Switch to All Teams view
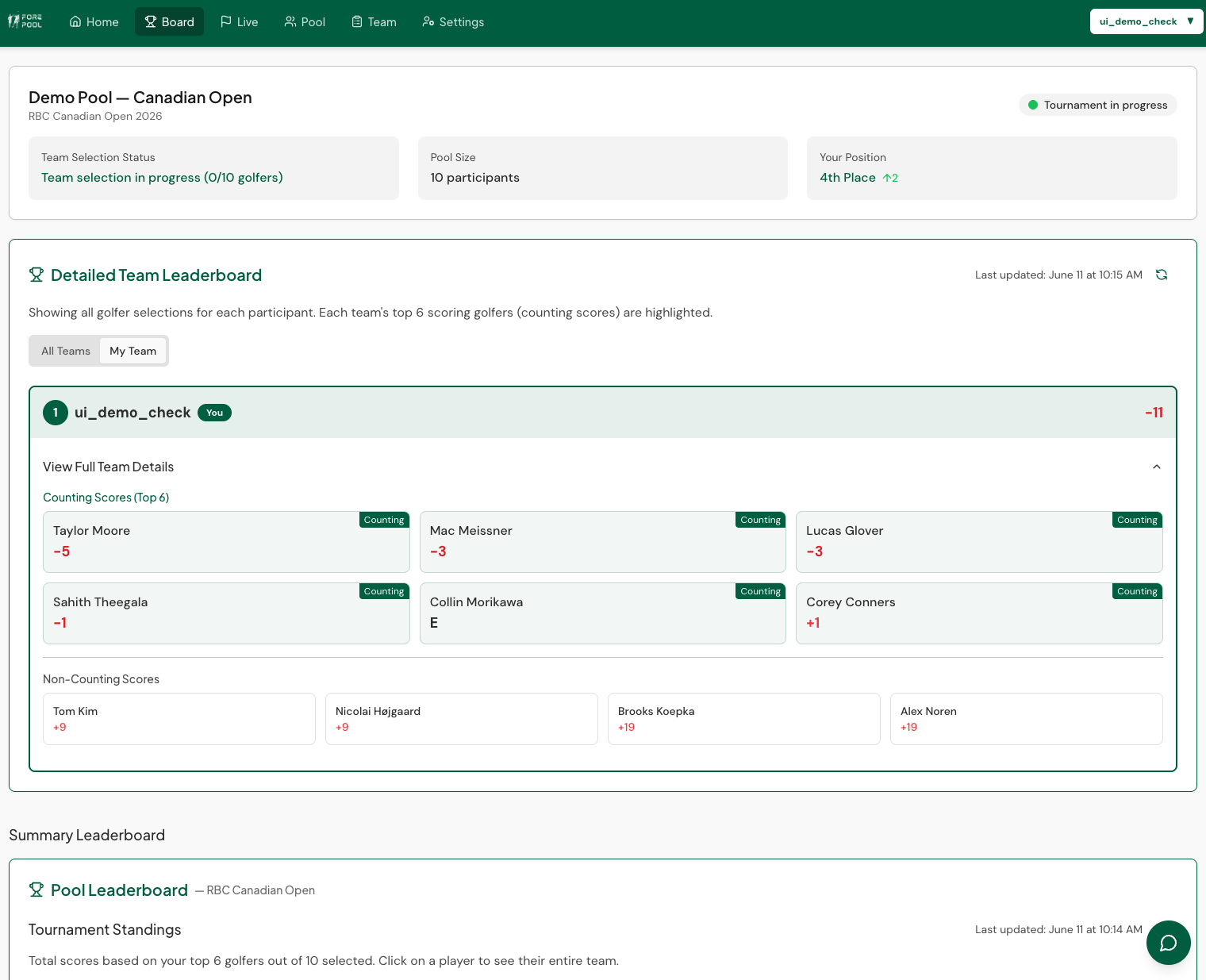Image resolution: width=1206 pixels, height=980 pixels. tap(66, 351)
